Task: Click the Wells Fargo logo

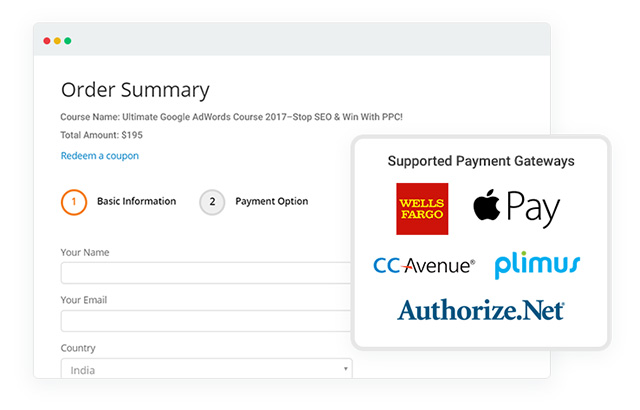Action: pyautogui.click(x=422, y=209)
